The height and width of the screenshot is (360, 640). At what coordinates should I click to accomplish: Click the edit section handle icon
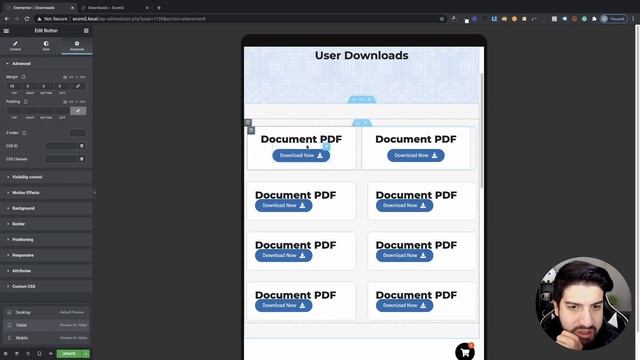click(x=248, y=122)
